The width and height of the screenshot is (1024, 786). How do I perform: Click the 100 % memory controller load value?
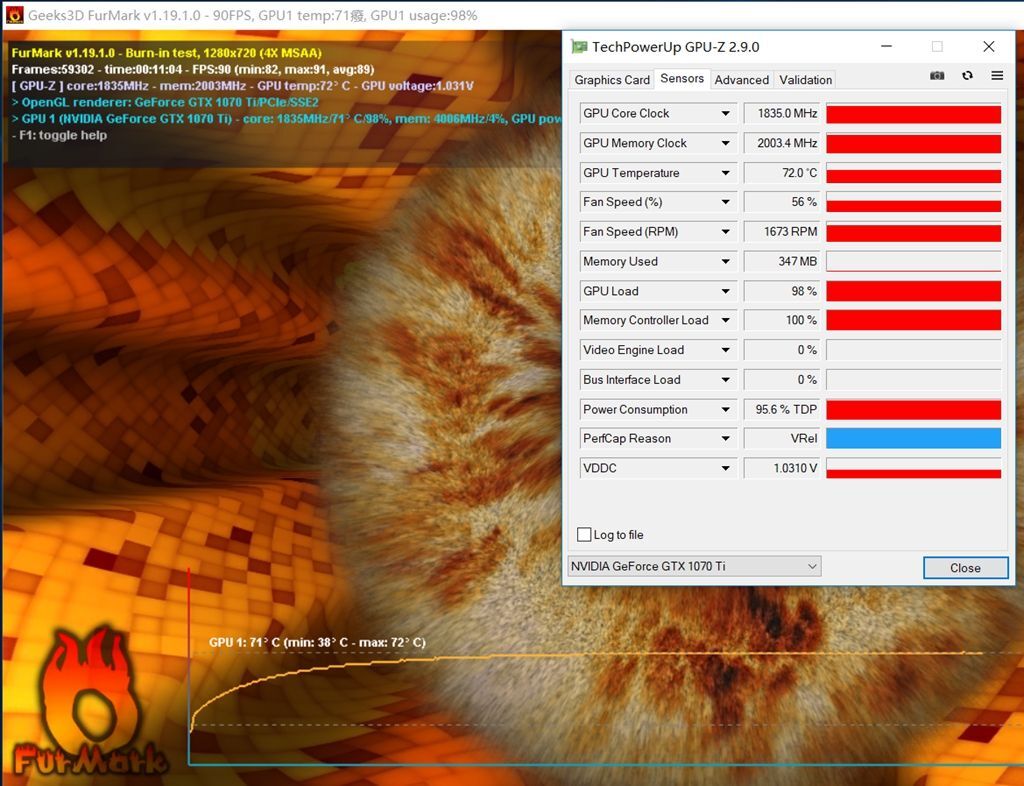pos(781,321)
